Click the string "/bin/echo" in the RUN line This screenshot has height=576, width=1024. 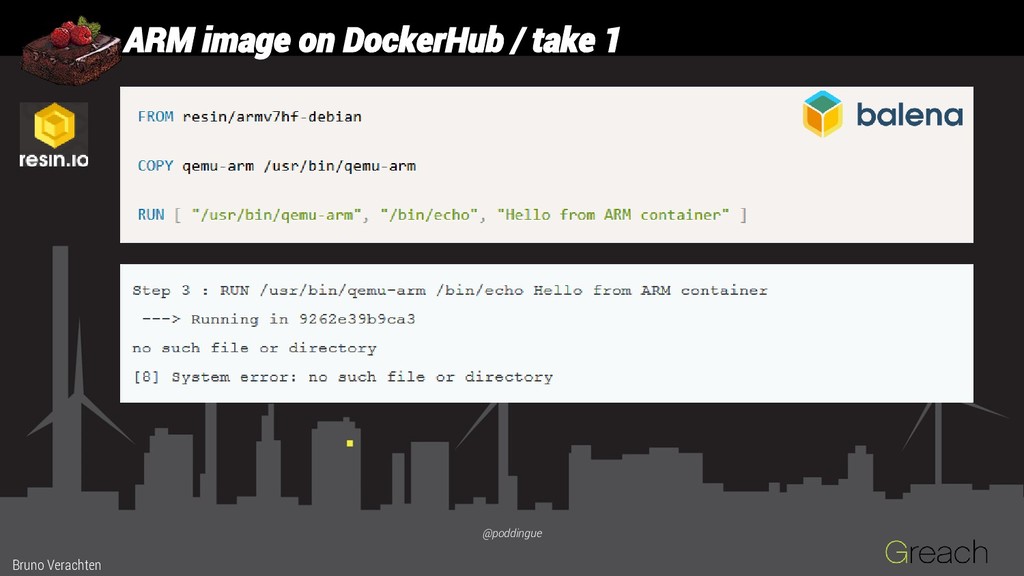tap(429, 215)
